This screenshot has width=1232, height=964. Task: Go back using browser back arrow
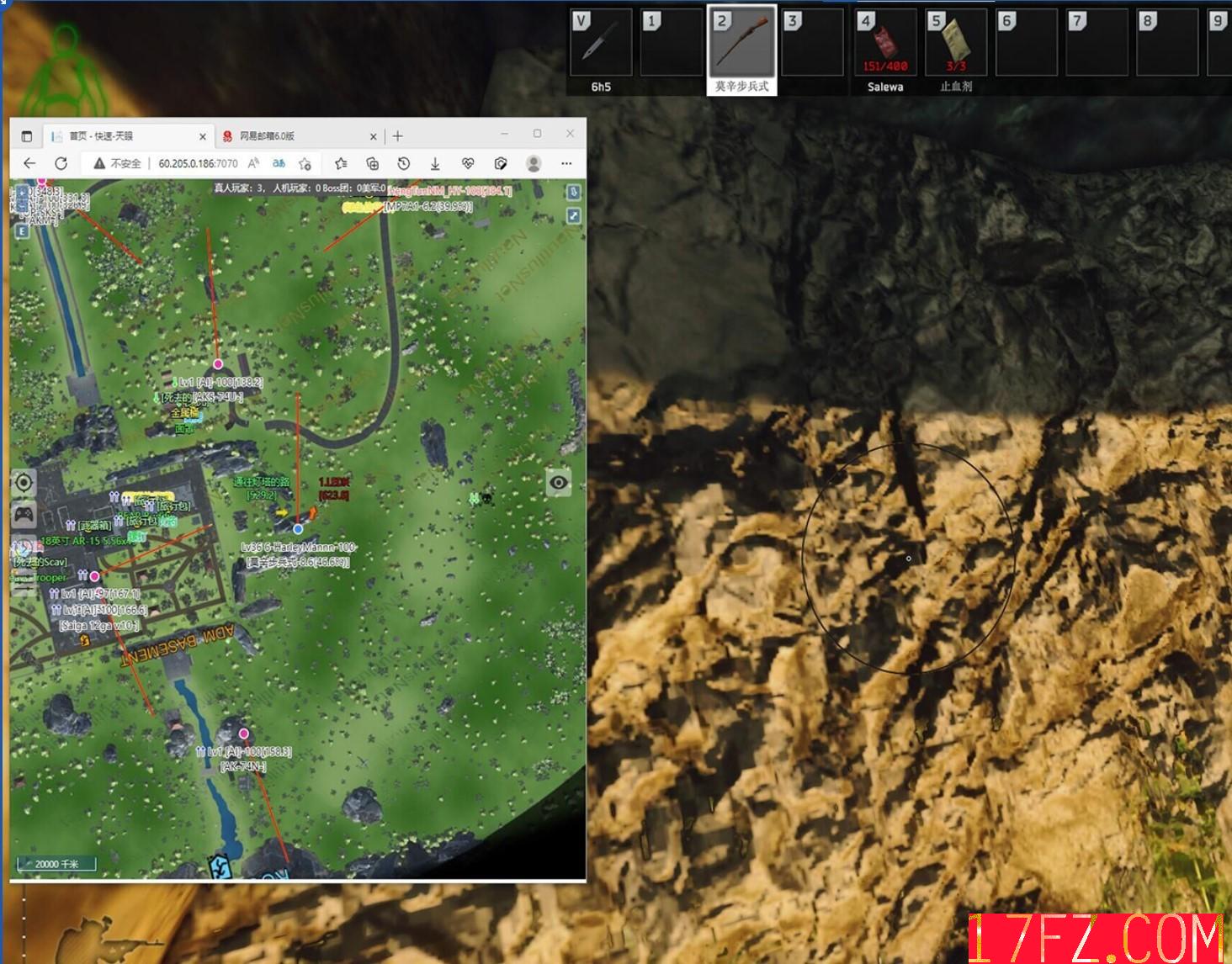(29, 163)
